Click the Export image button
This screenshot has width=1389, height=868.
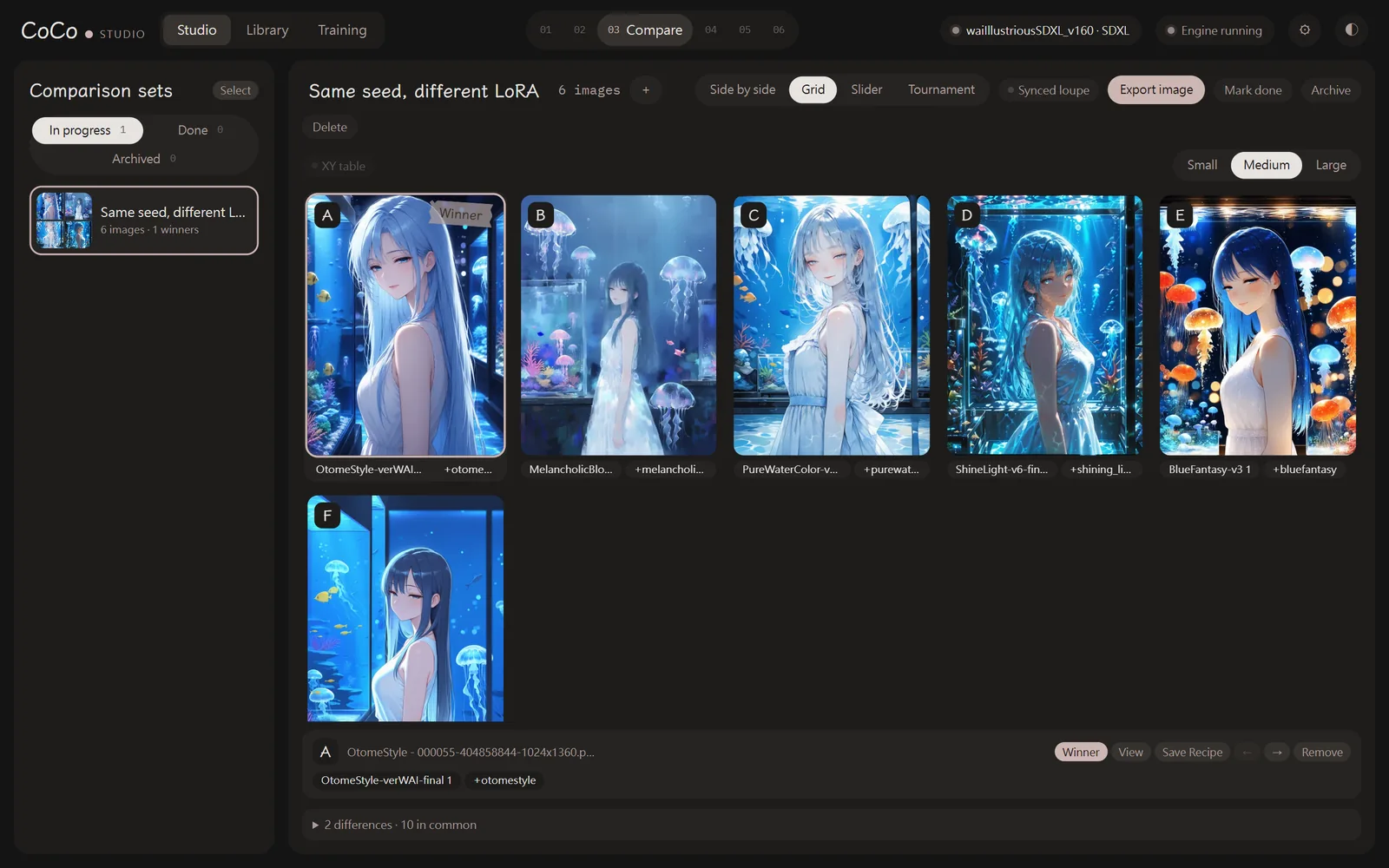[1155, 89]
